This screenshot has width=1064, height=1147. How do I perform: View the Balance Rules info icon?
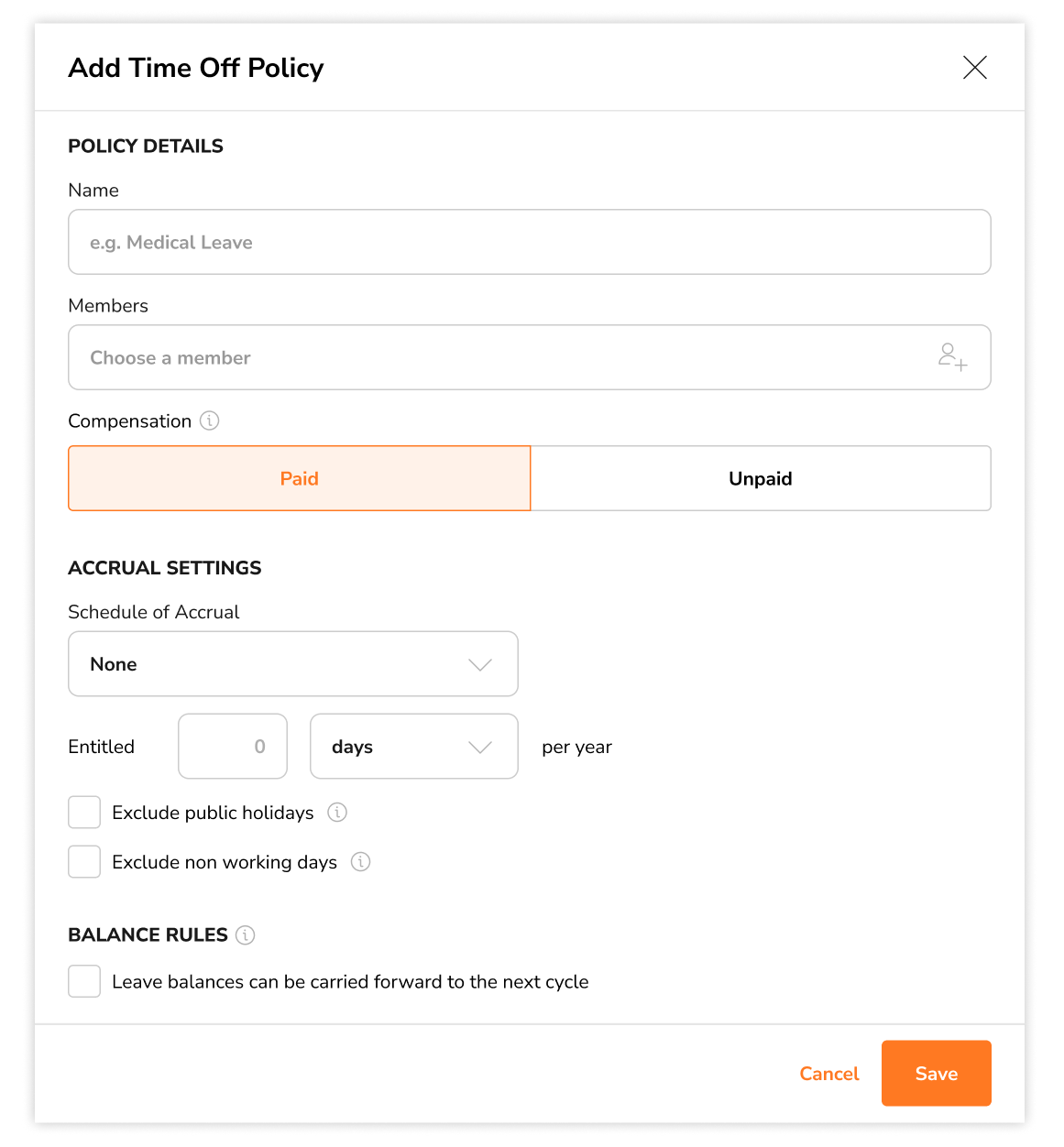coord(245,935)
